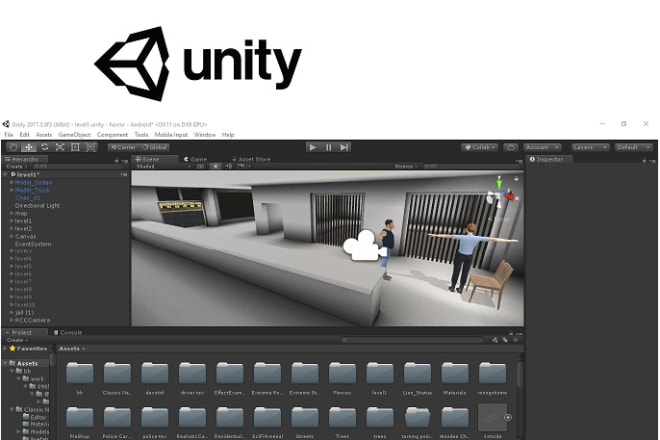Select RCCCamera in Hierarchy

32,320
